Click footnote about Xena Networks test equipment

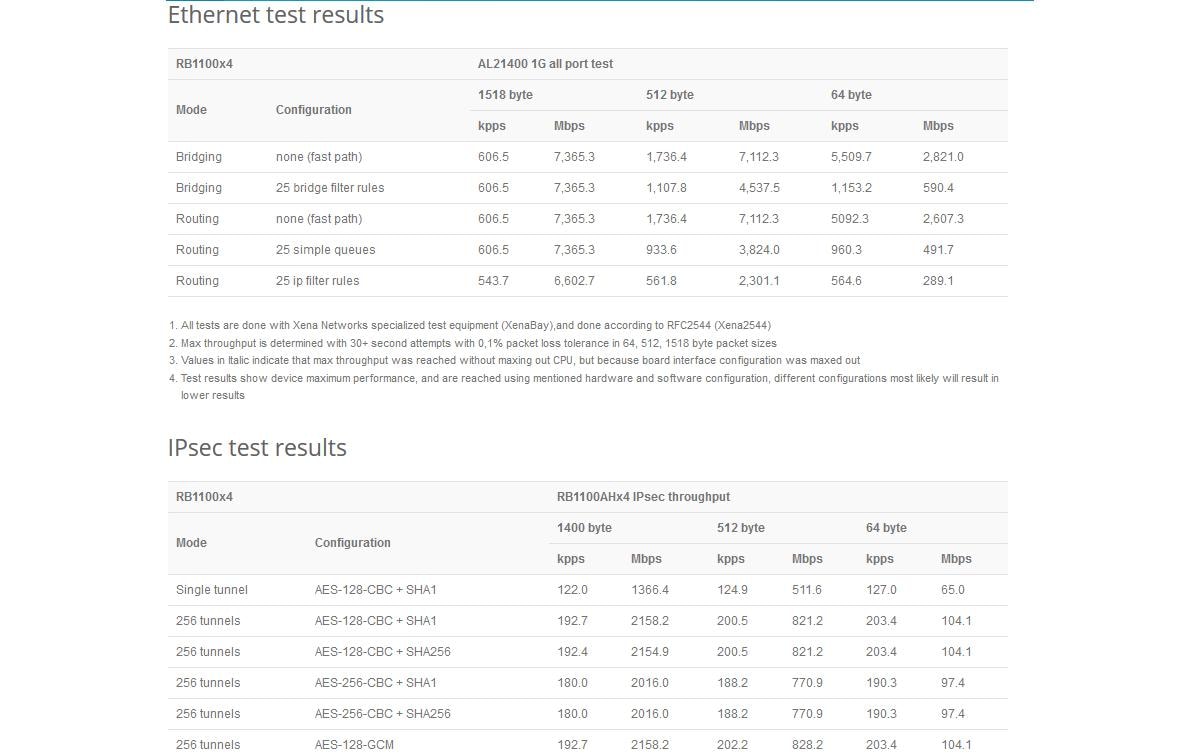point(476,325)
